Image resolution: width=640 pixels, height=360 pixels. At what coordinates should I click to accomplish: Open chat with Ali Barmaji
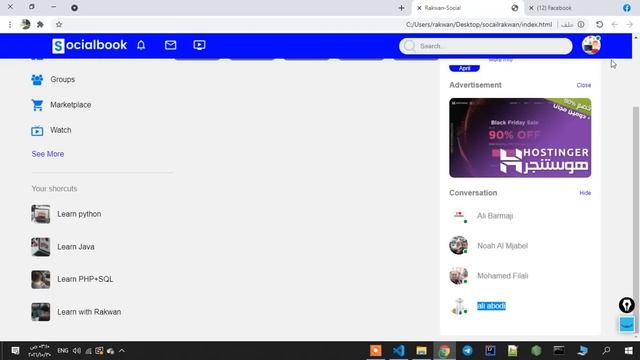[x=495, y=216]
